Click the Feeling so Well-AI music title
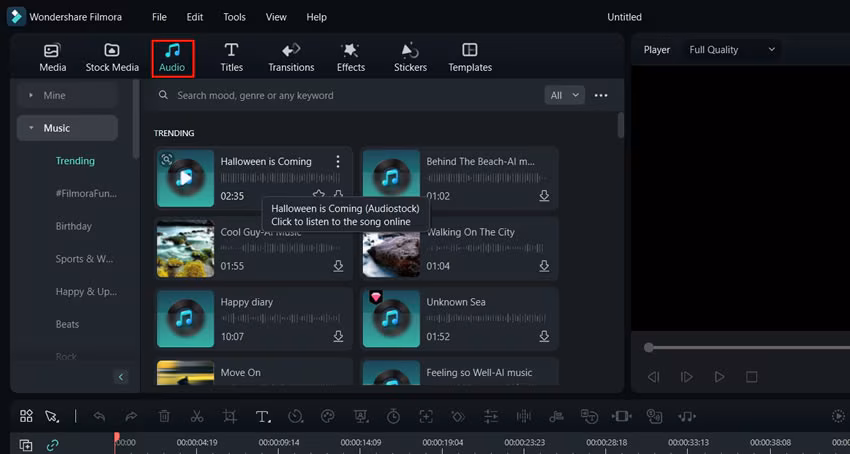This screenshot has height=454, width=850. [x=479, y=373]
